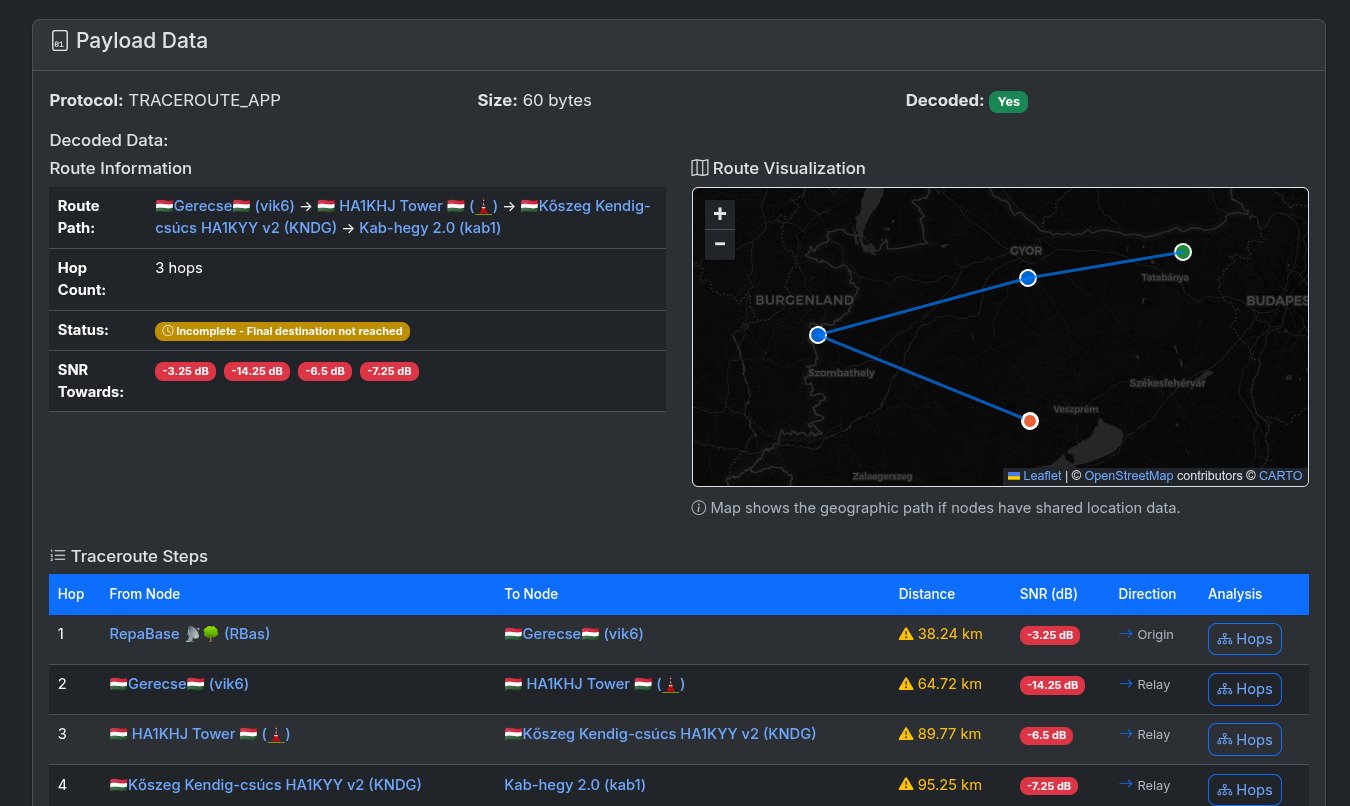The image size is (1350, 806).
Task: Open Kab-hegy 2.0 (kab1) link in Route Path
Action: click(430, 228)
